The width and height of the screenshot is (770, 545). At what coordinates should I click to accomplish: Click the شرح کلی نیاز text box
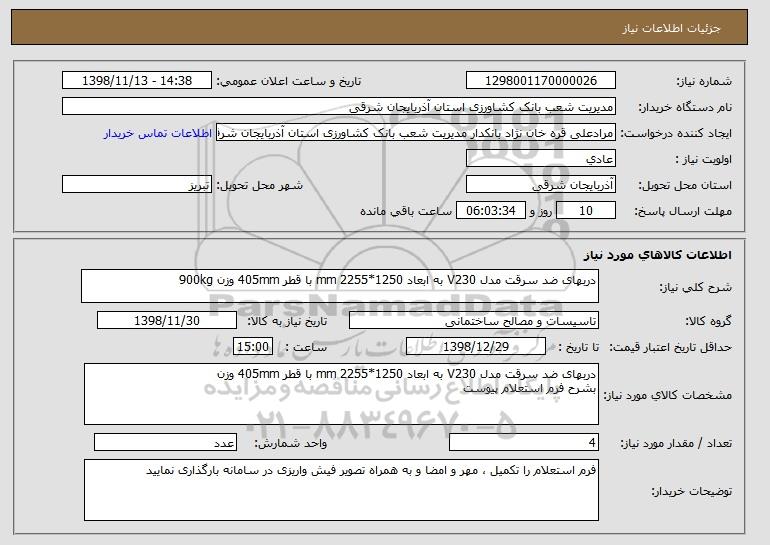tap(340, 286)
